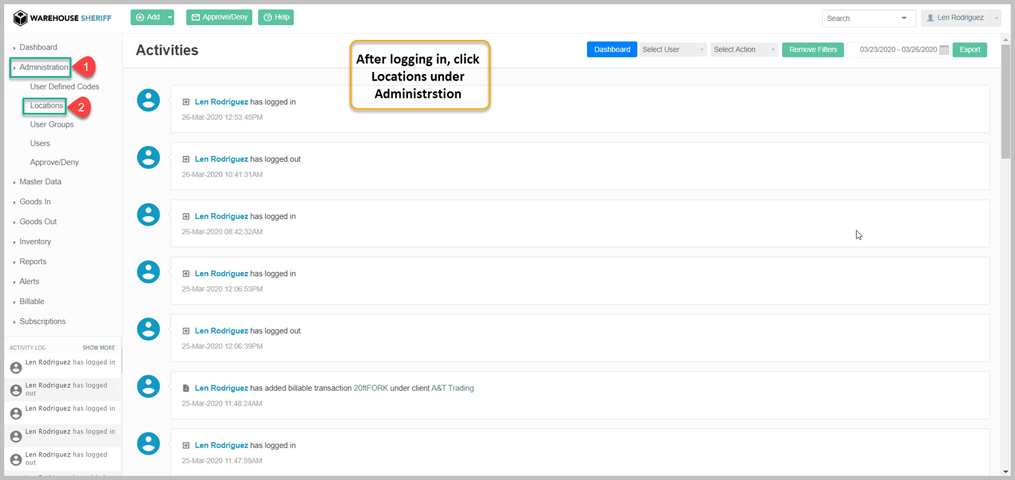Open the Select Action dropdown
The height and width of the screenshot is (480, 1015).
click(x=743, y=50)
